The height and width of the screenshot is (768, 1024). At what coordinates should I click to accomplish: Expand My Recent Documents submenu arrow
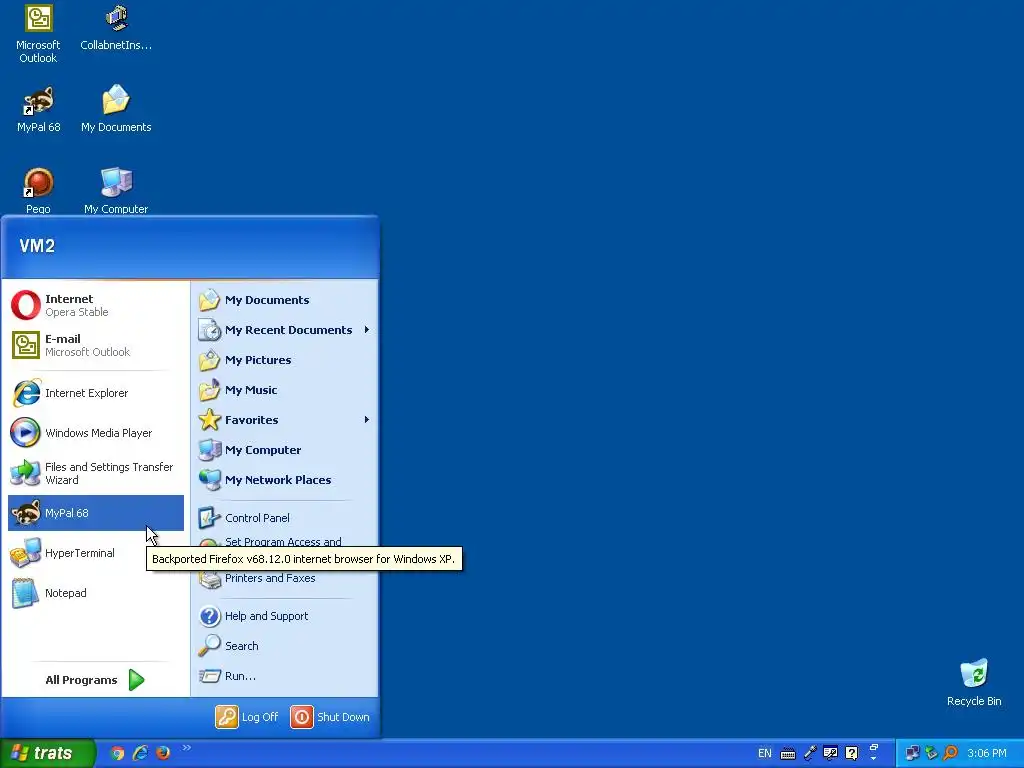pos(367,330)
